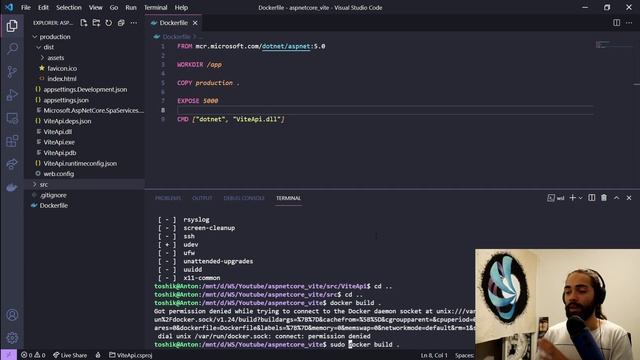Create a new folder in Explorer
This screenshot has width=640, height=360.
[96, 23]
